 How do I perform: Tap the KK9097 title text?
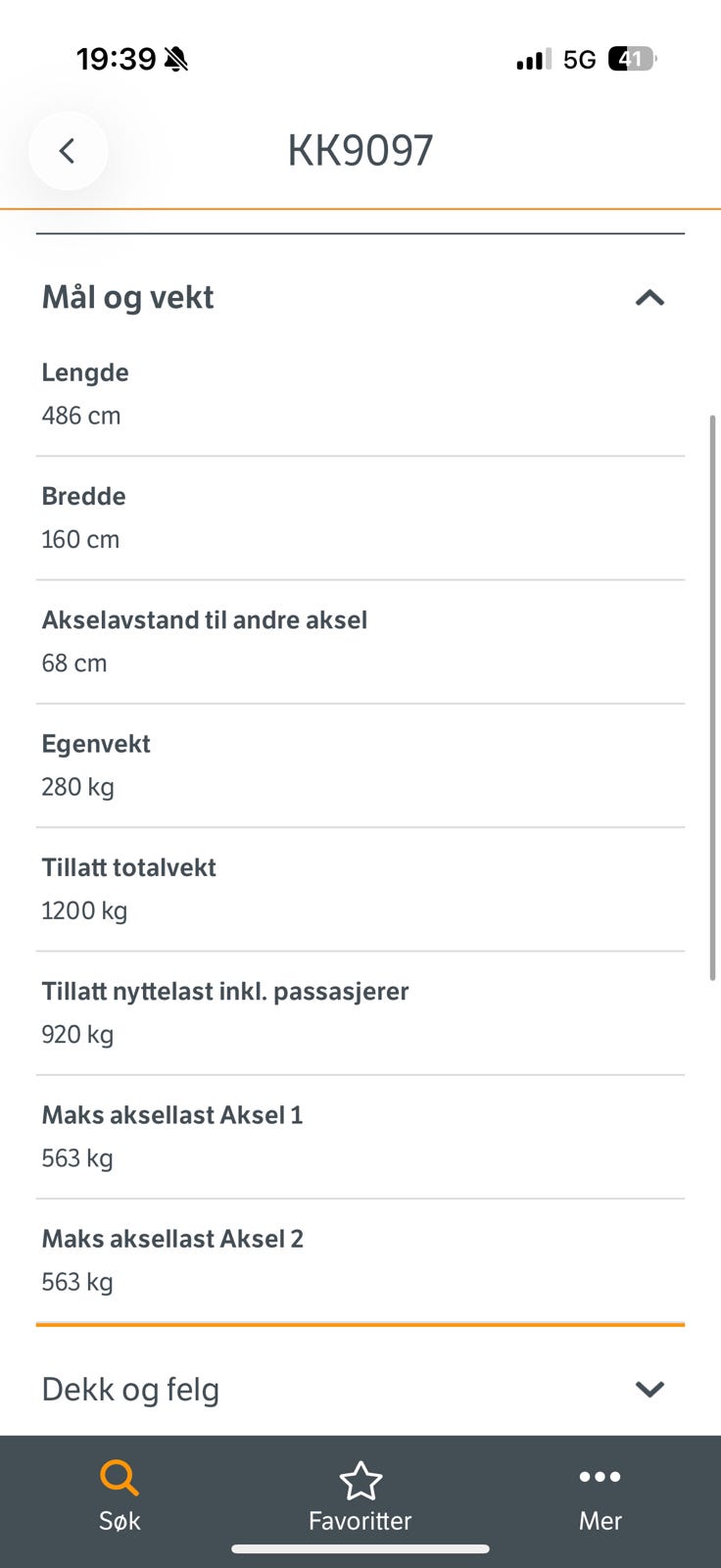(360, 151)
